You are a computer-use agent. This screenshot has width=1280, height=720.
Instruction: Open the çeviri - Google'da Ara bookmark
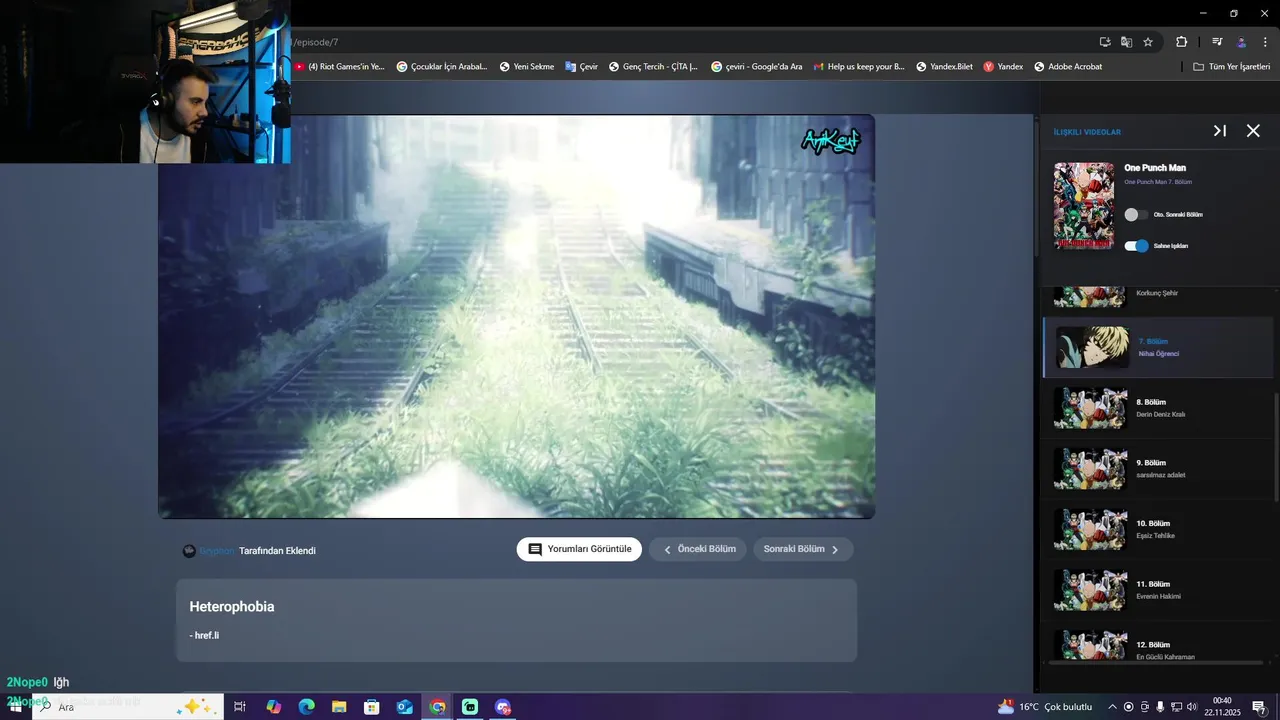click(757, 67)
